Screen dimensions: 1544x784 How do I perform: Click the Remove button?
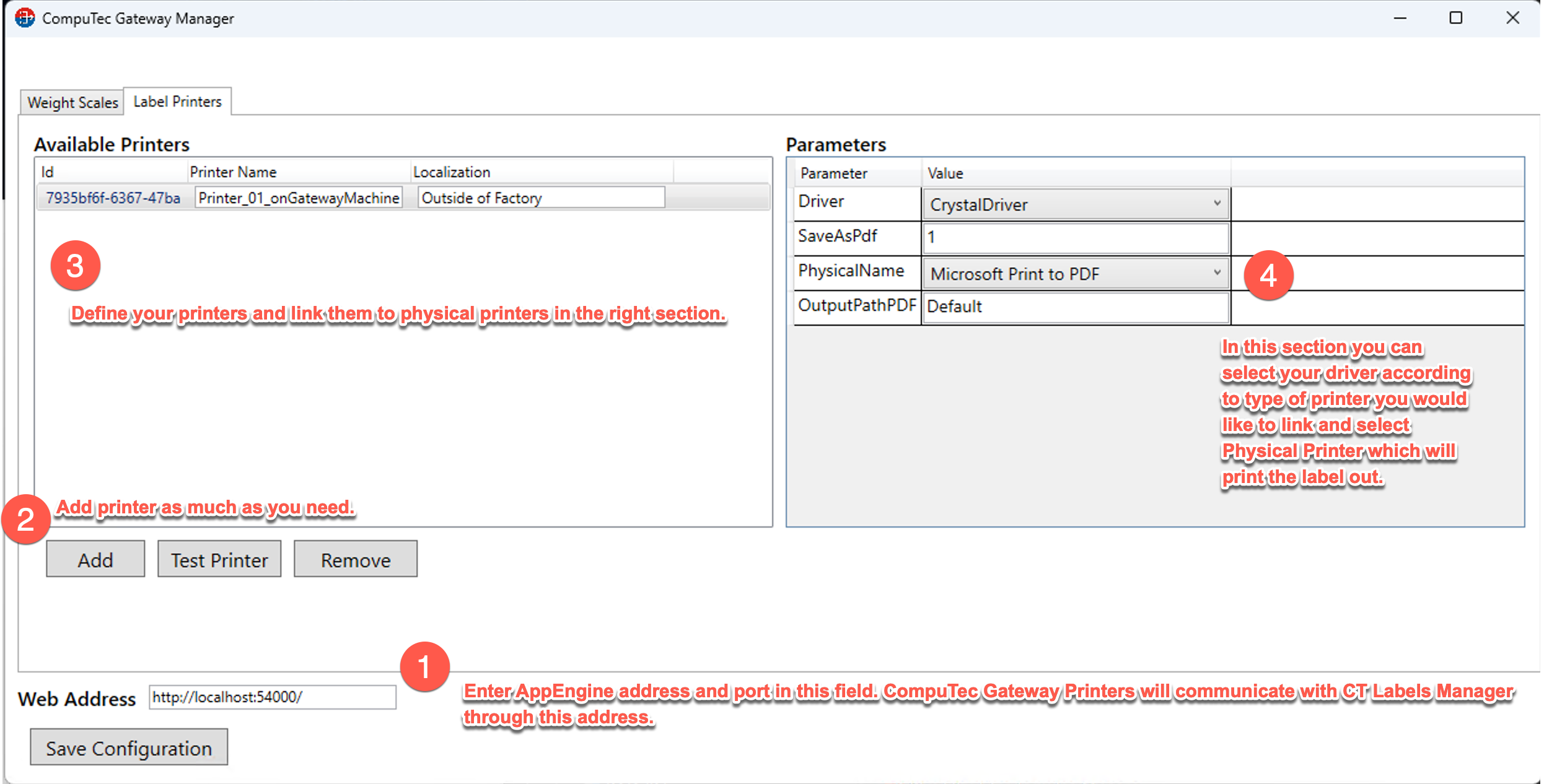tap(356, 559)
